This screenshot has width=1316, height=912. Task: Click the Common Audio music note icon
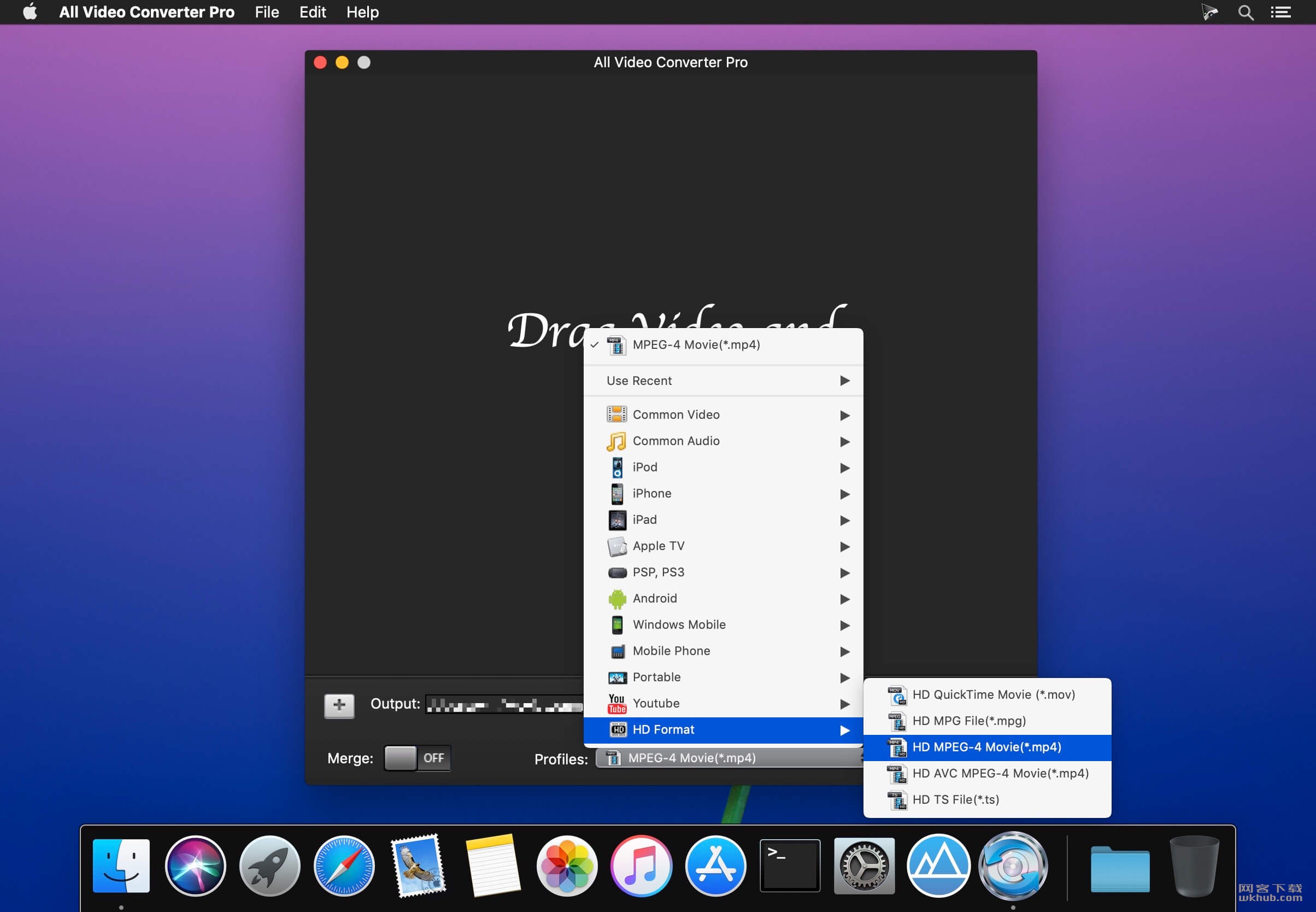(x=616, y=441)
